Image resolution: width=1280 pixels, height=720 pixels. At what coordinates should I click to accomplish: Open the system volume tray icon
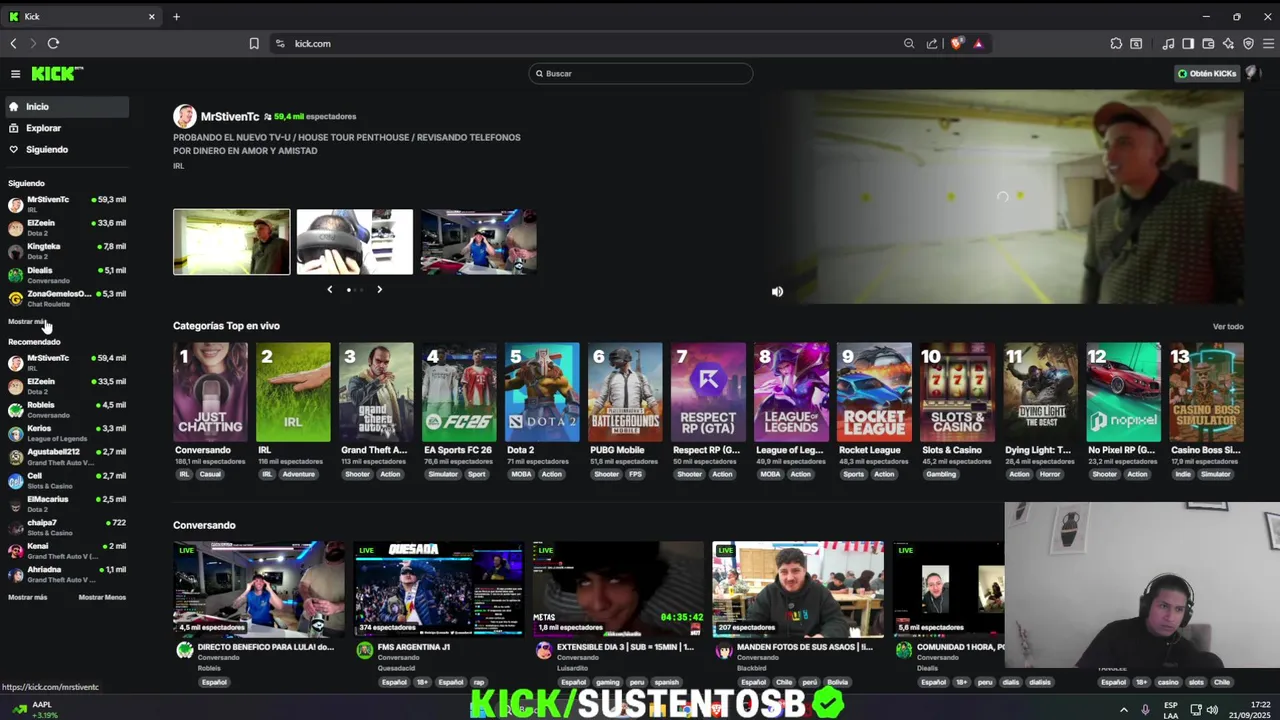coord(1212,710)
